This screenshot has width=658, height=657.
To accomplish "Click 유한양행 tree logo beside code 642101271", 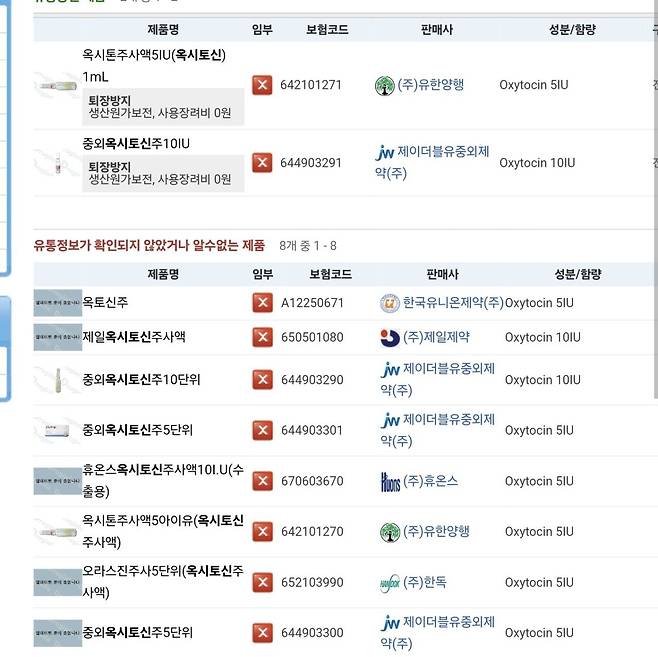I will pos(384,86).
